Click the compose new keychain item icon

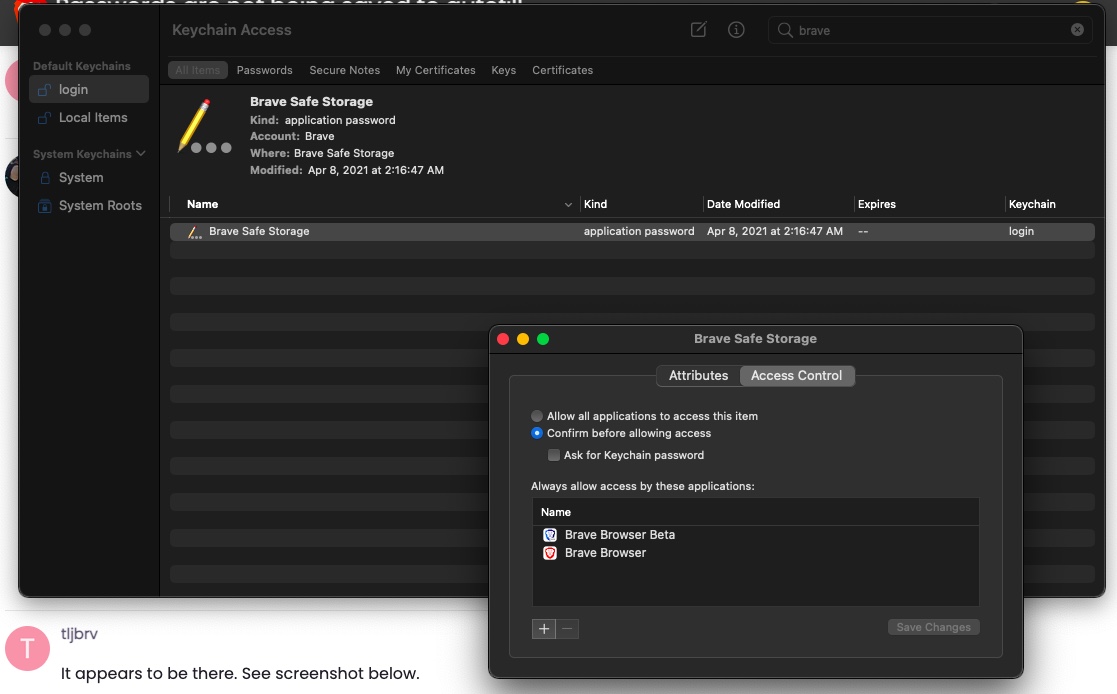point(699,29)
